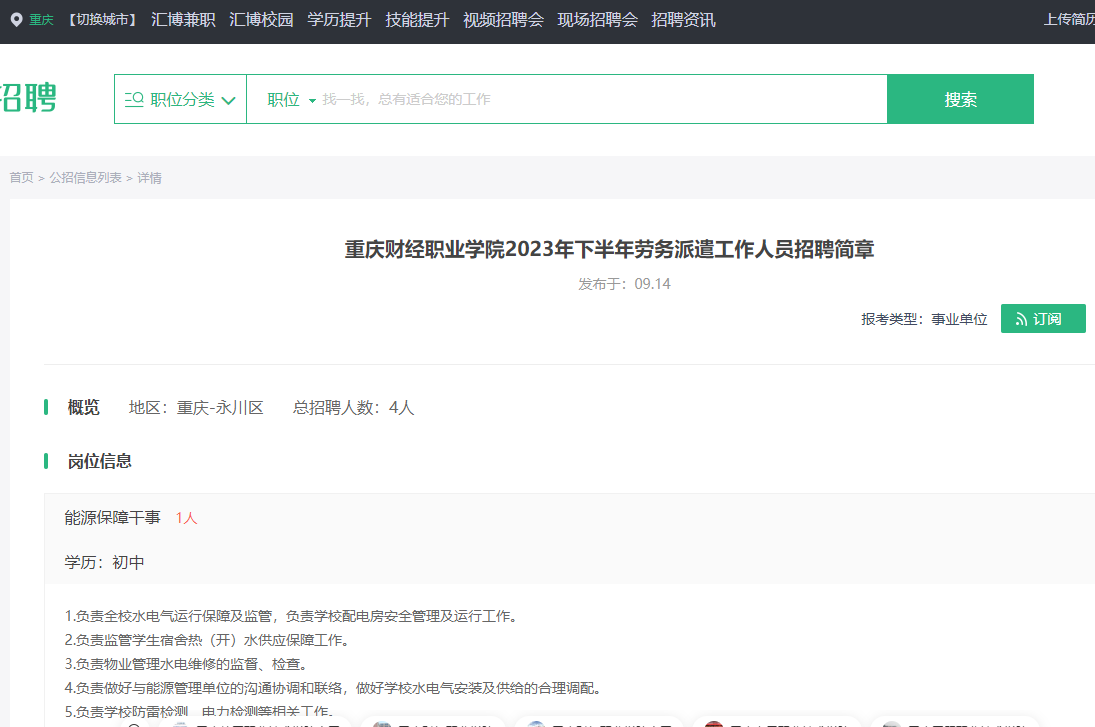Click the 招聘 site logo
Viewport: 1095px width, 727px height.
click(28, 98)
